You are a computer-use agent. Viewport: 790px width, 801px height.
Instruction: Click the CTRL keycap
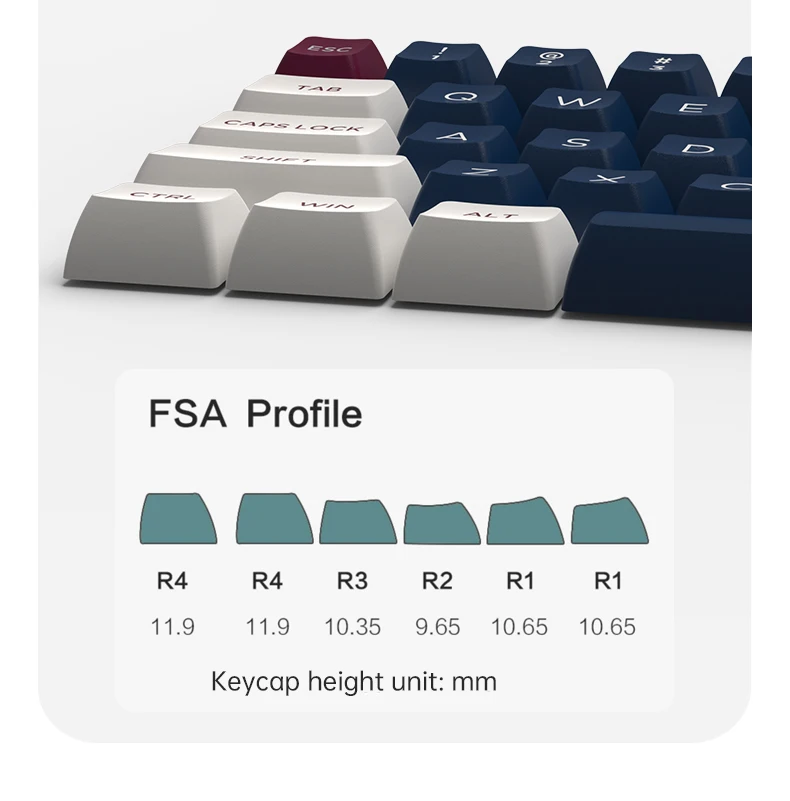click(156, 235)
